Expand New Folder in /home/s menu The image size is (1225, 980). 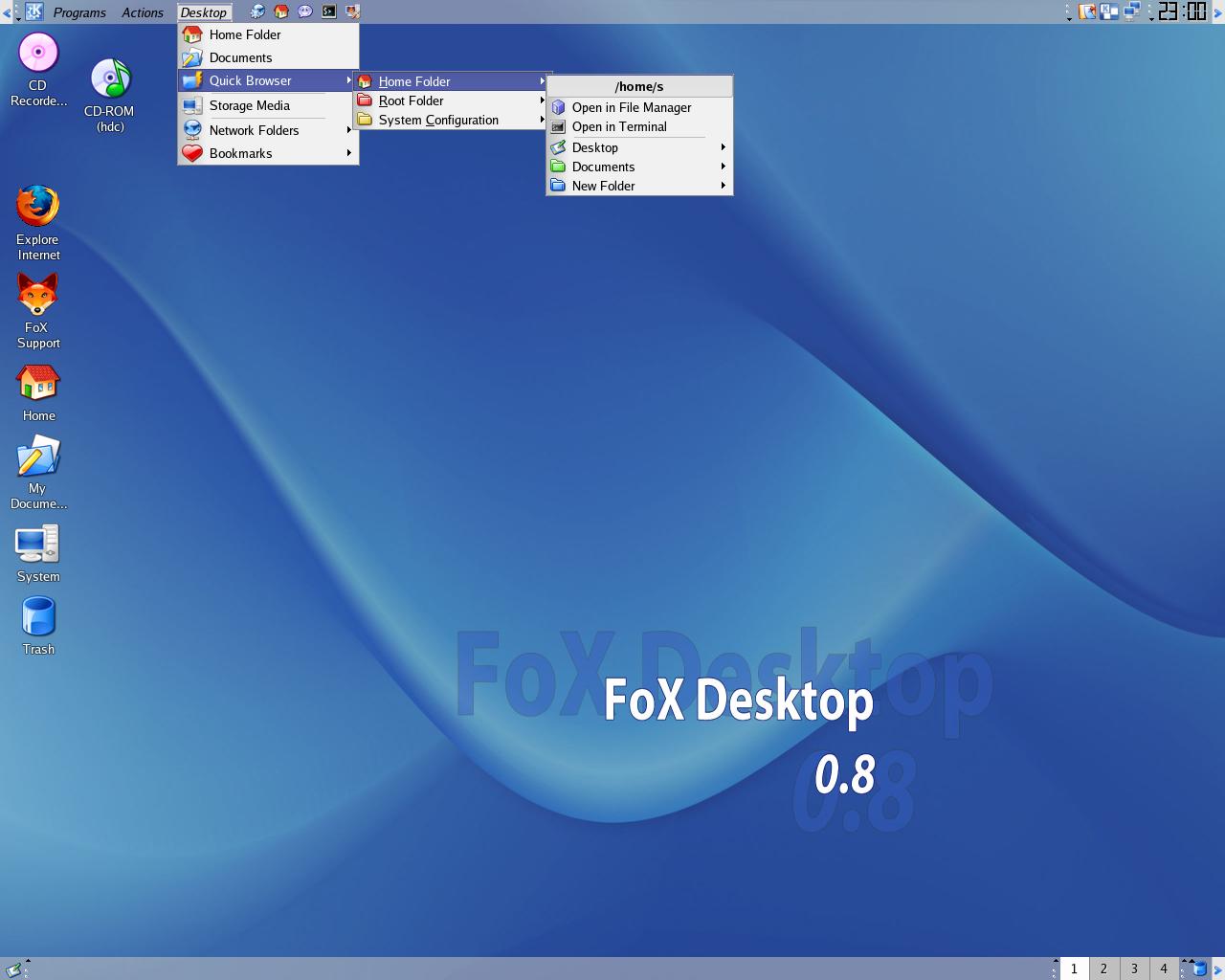[639, 186]
